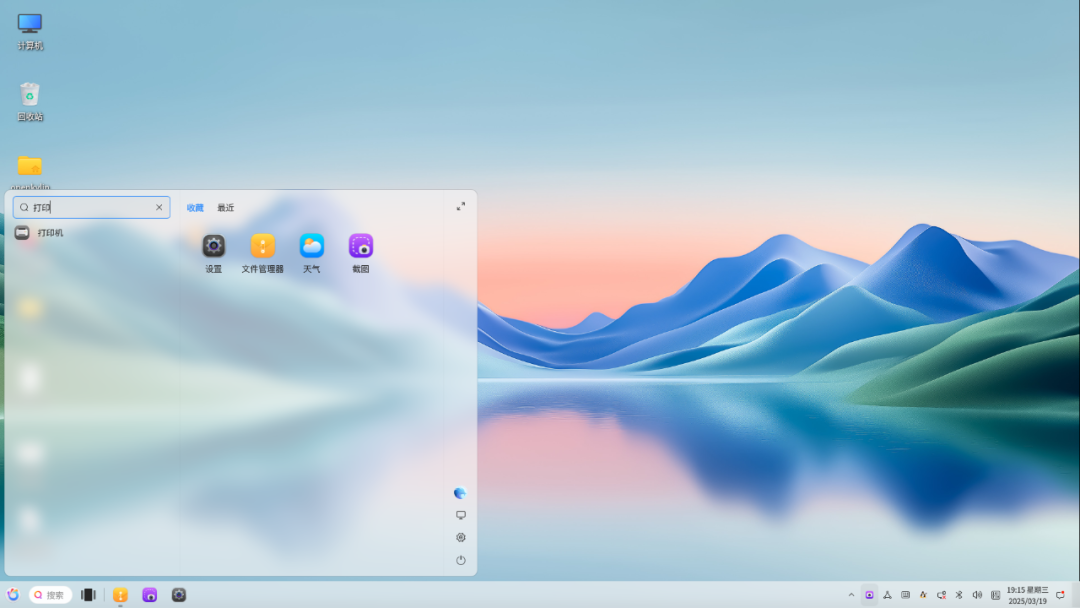Switch to the 最近 tab
Image resolution: width=1080 pixels, height=608 pixels.
click(225, 207)
